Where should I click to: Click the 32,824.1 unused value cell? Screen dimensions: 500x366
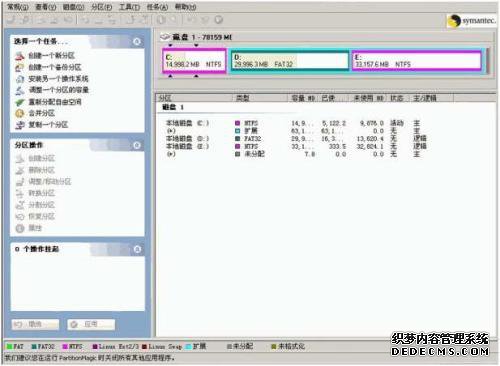coord(370,146)
